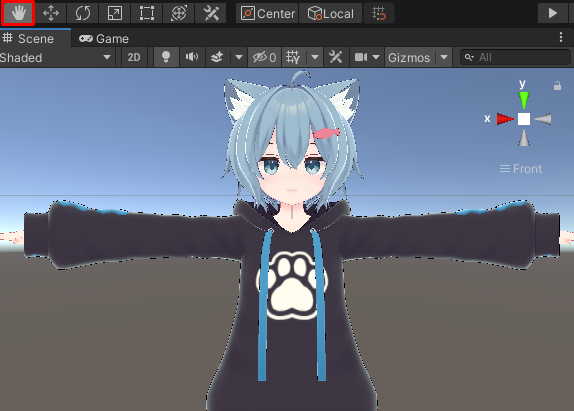Select the Hand tool
The width and height of the screenshot is (574, 411).
tap(18, 14)
